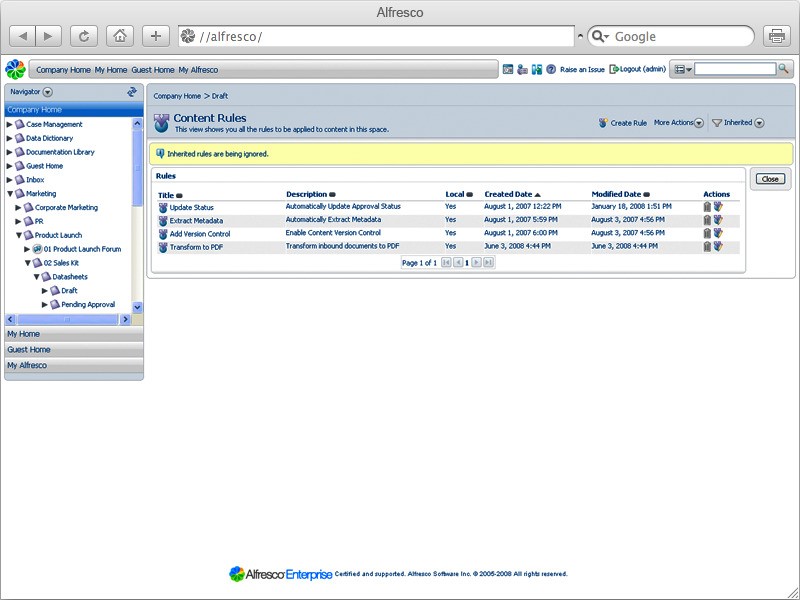This screenshot has width=800, height=600.
Task: Click the Logout (admin) icon
Action: click(x=613, y=68)
